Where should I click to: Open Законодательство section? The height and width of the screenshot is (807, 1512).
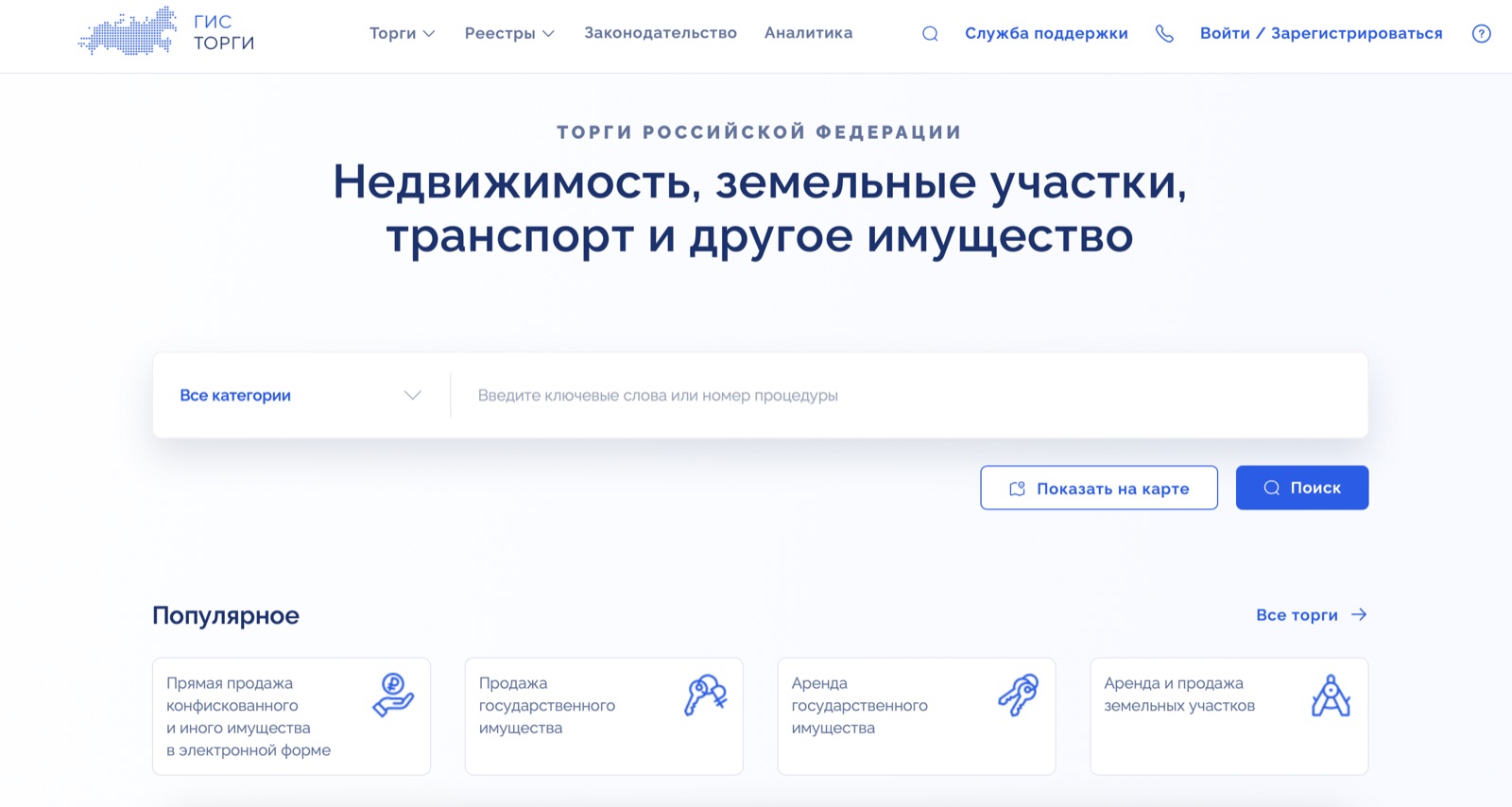661,33
